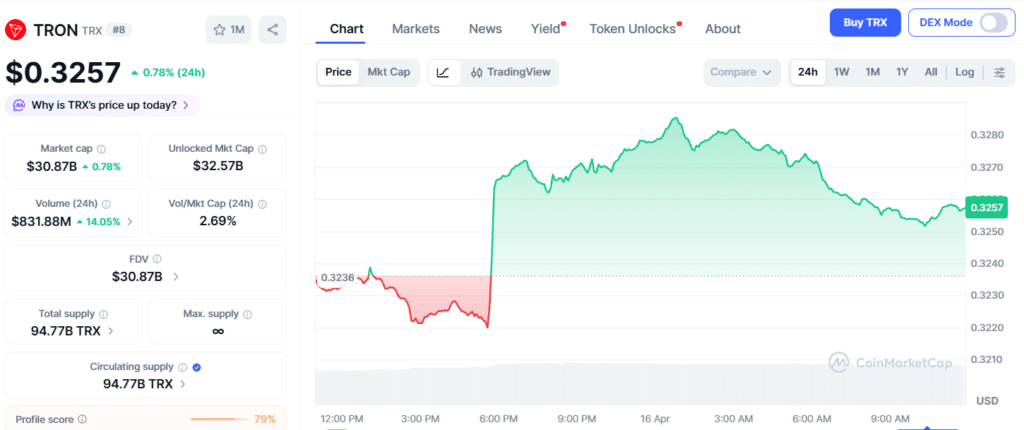1024x430 pixels.
Task: Toggle the DEX Mode switch
Action: pyautogui.click(x=993, y=23)
